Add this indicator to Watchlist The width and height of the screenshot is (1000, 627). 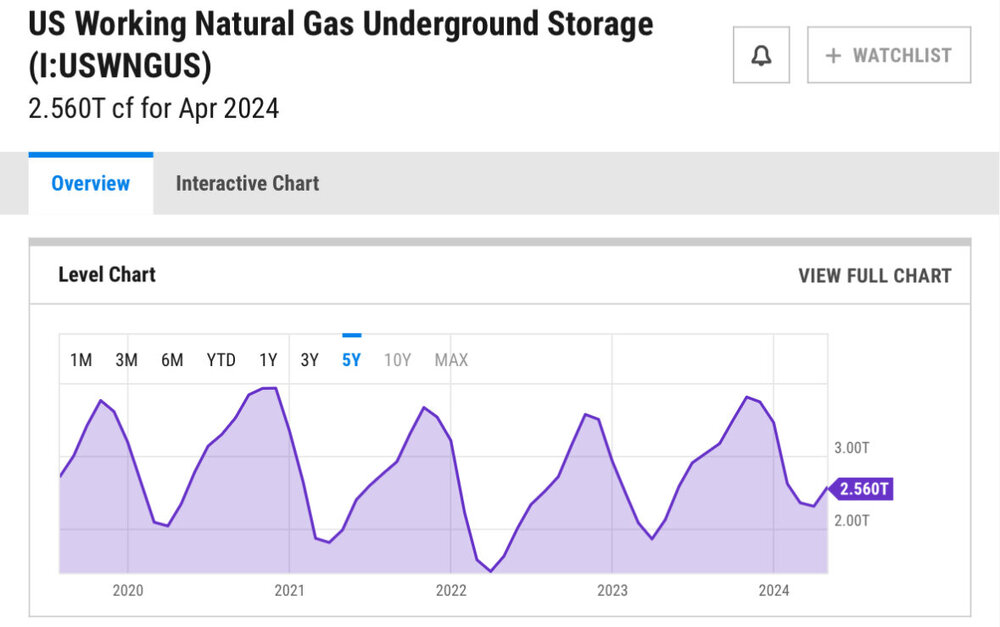point(889,56)
